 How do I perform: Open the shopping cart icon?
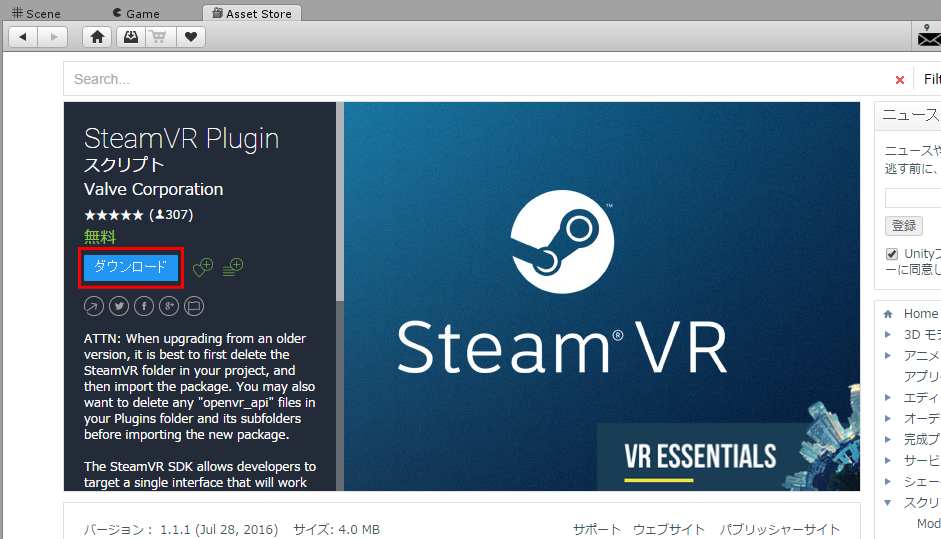click(159, 37)
